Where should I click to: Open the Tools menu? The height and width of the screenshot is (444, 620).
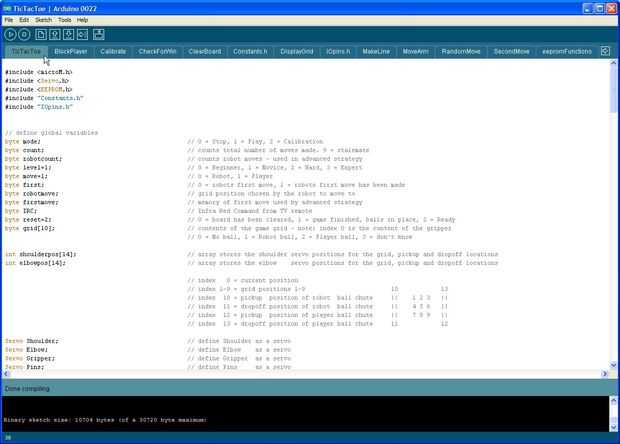coord(64,20)
